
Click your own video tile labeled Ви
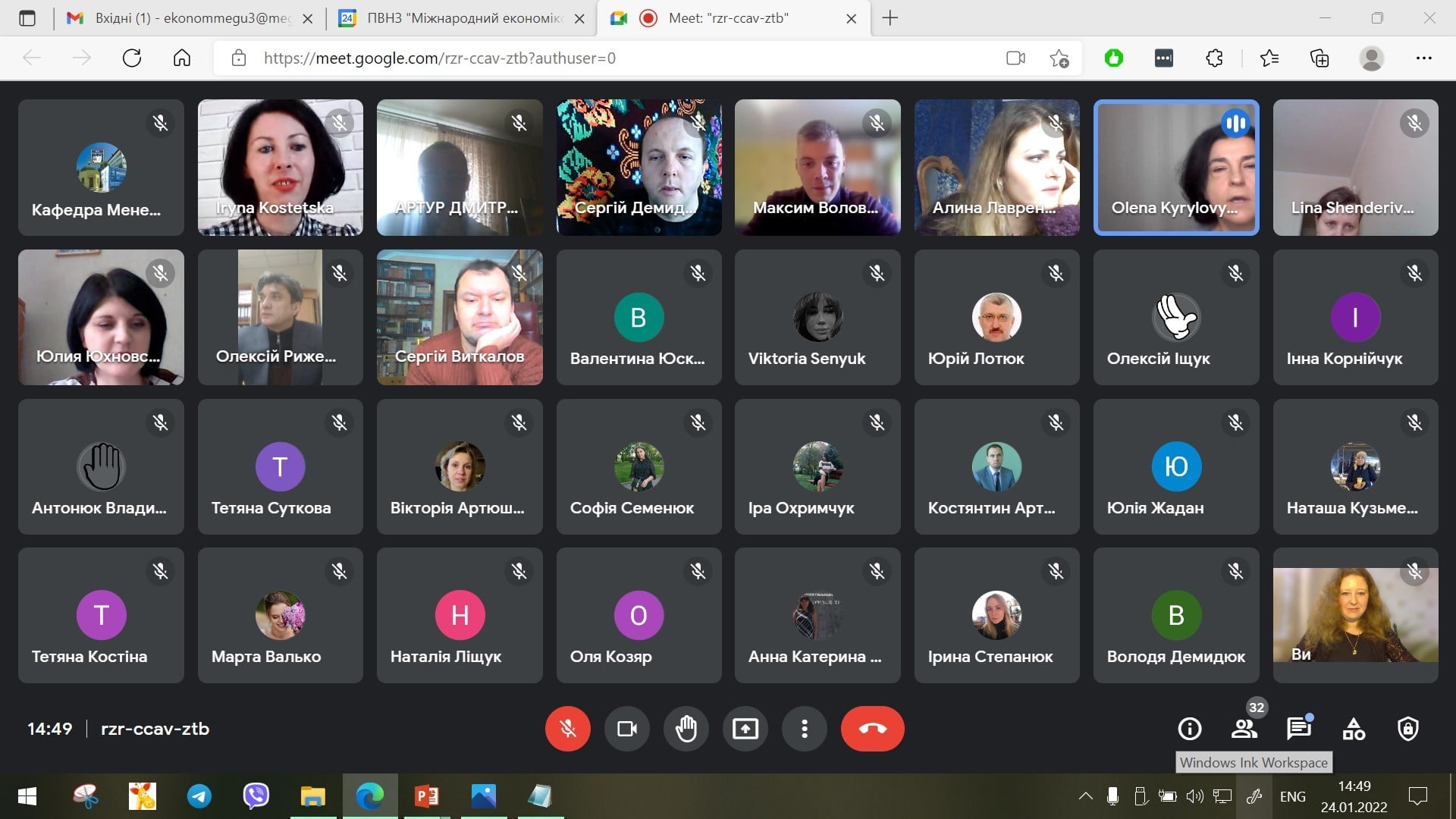click(x=1355, y=615)
